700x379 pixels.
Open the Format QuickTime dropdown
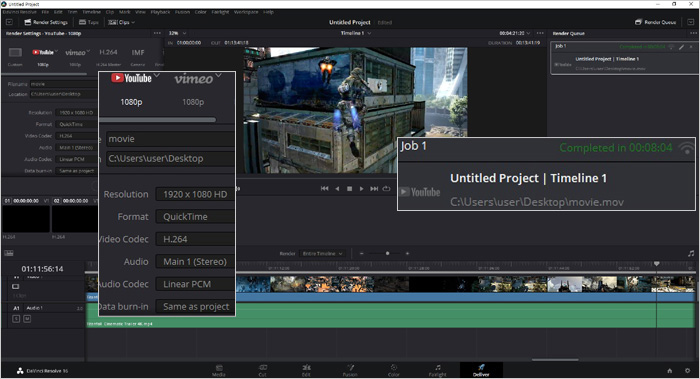pos(76,124)
